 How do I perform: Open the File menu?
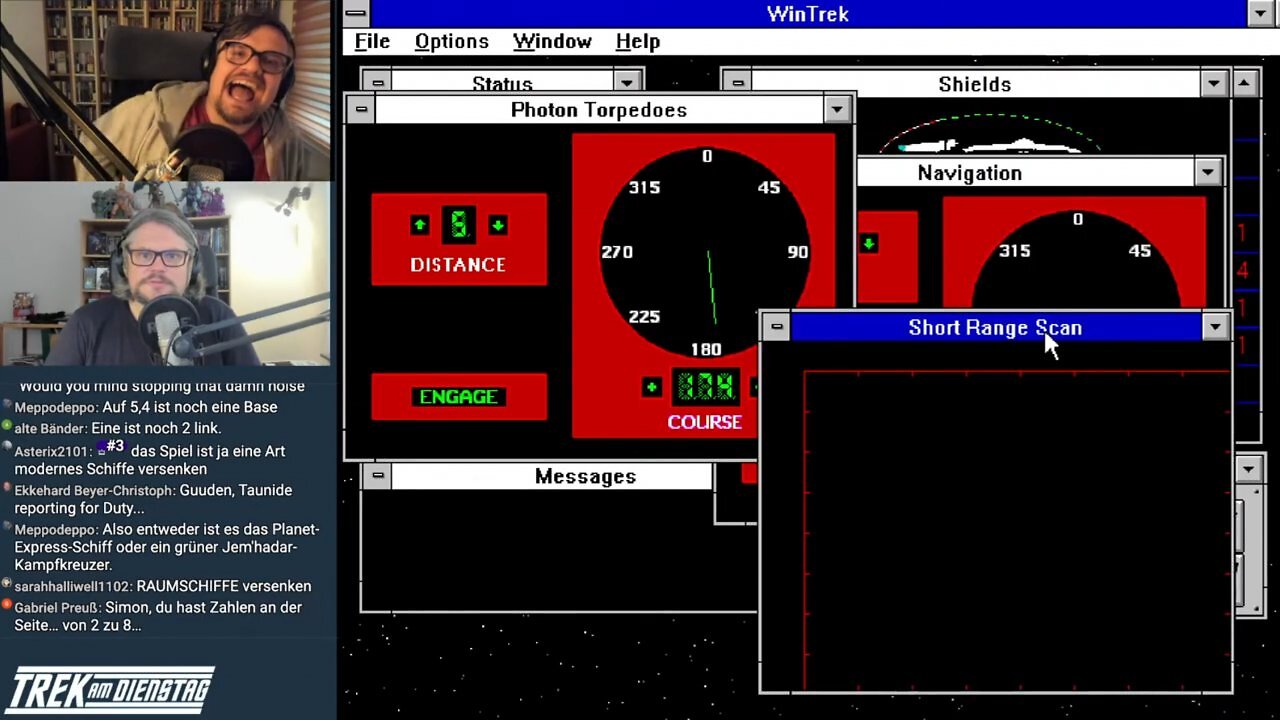372,41
